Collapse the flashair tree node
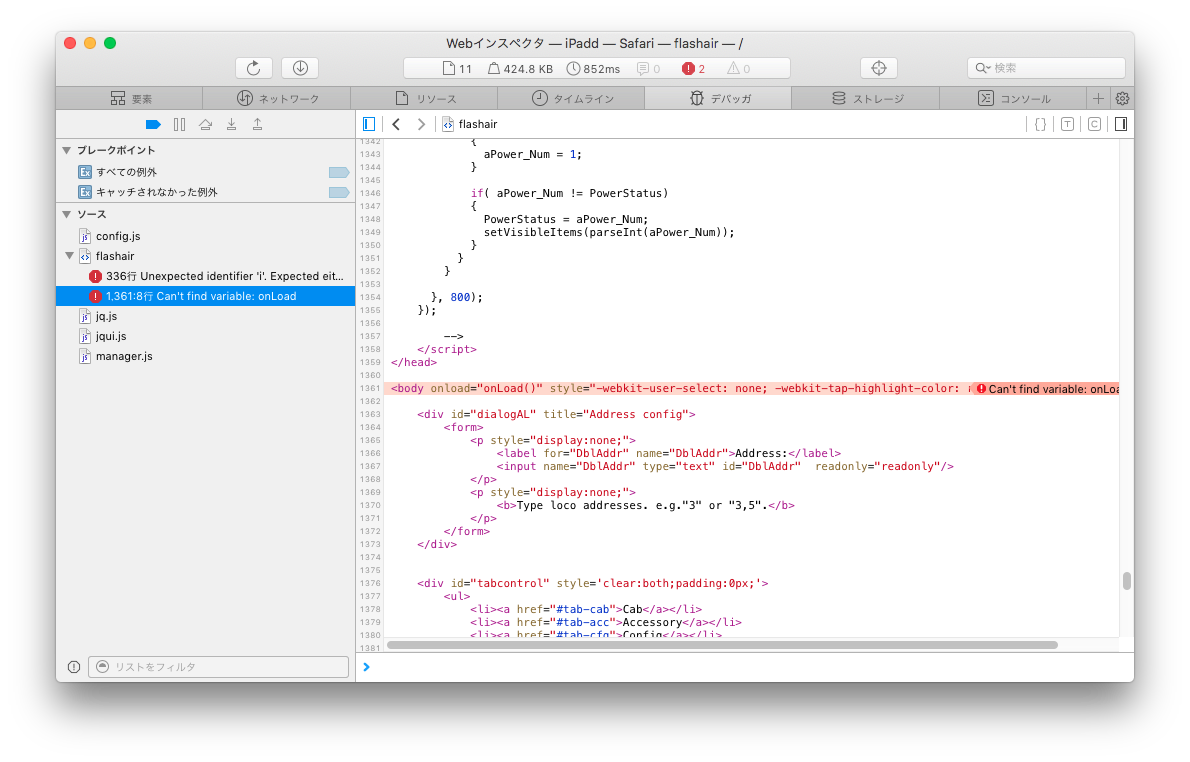The height and width of the screenshot is (762, 1190). (x=69, y=257)
